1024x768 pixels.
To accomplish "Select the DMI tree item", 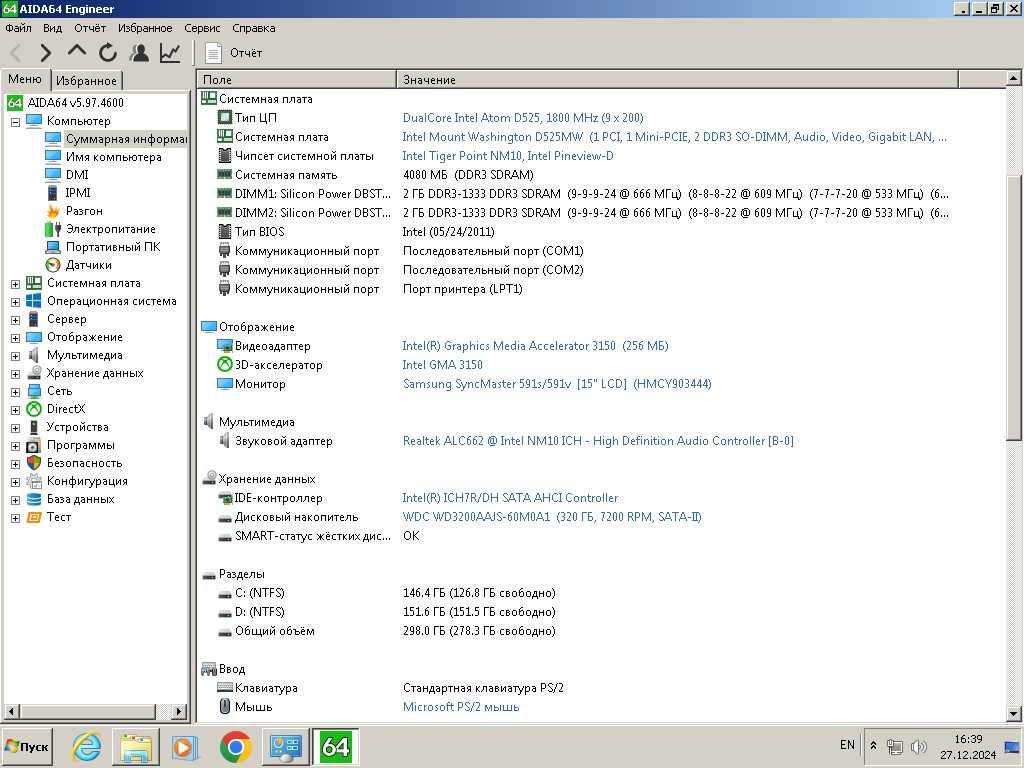I will [x=67, y=174].
